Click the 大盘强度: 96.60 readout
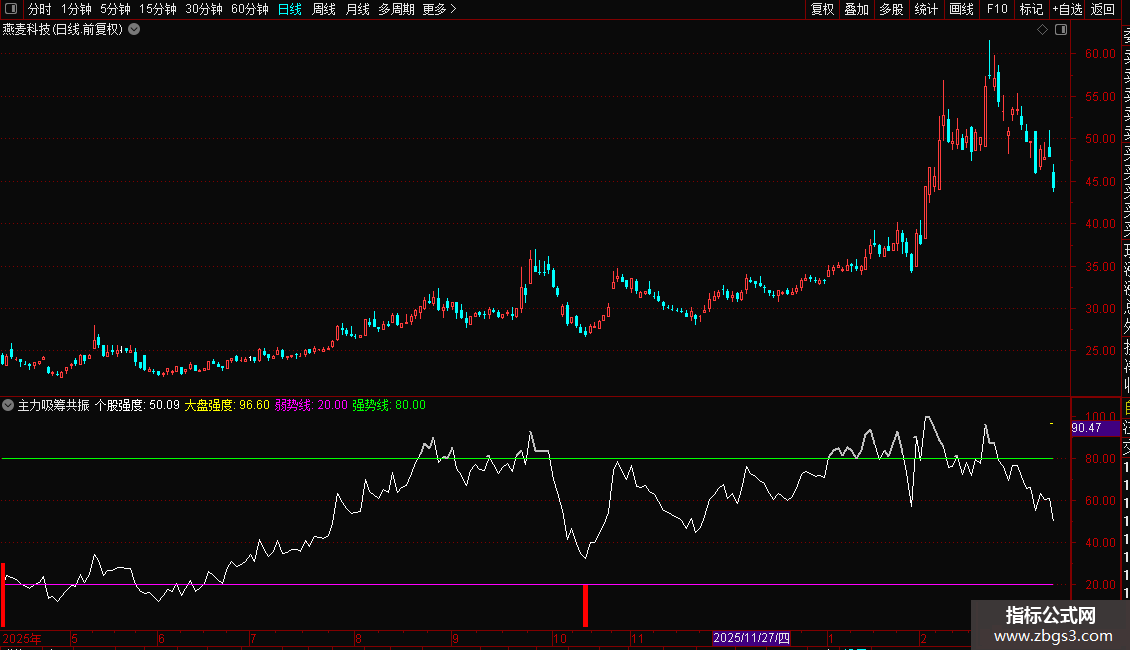1130x650 pixels. pyautogui.click(x=227, y=405)
